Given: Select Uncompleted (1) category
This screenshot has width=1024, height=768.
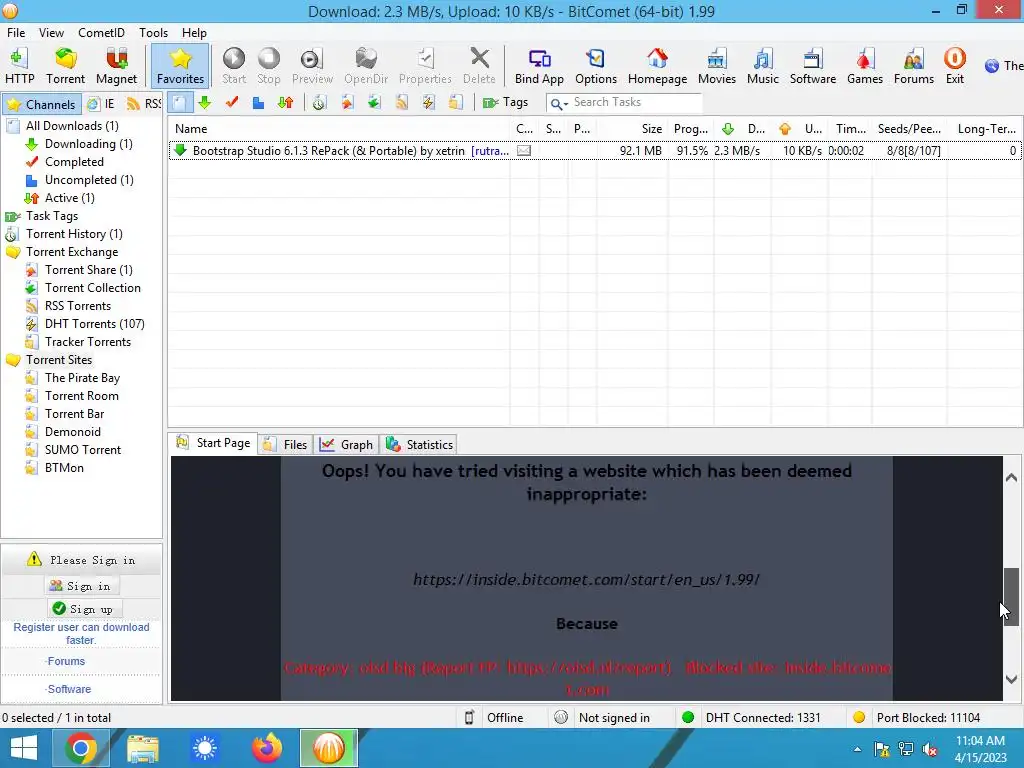Looking at the screenshot, I should [89, 180].
